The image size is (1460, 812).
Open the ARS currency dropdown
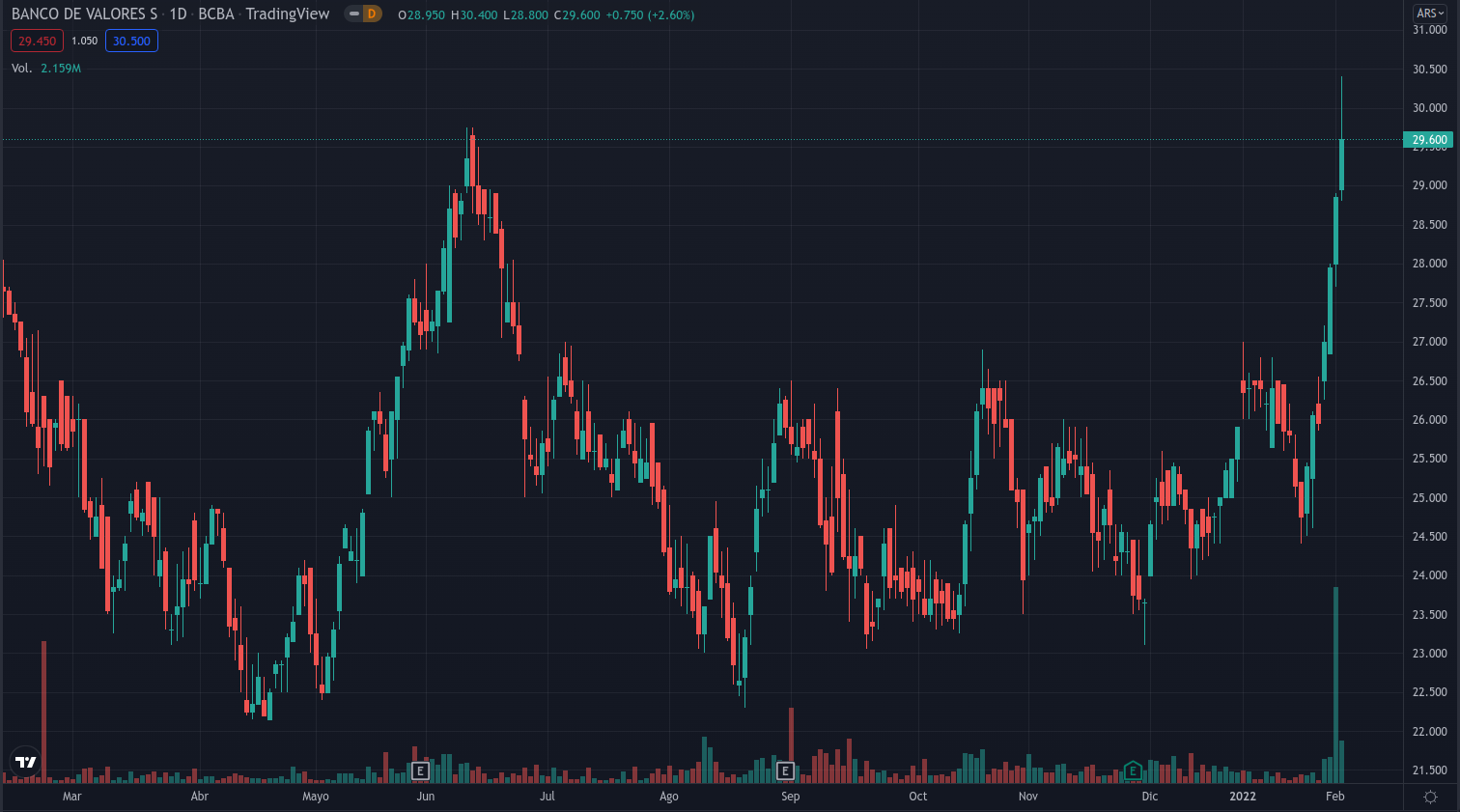[1430, 13]
